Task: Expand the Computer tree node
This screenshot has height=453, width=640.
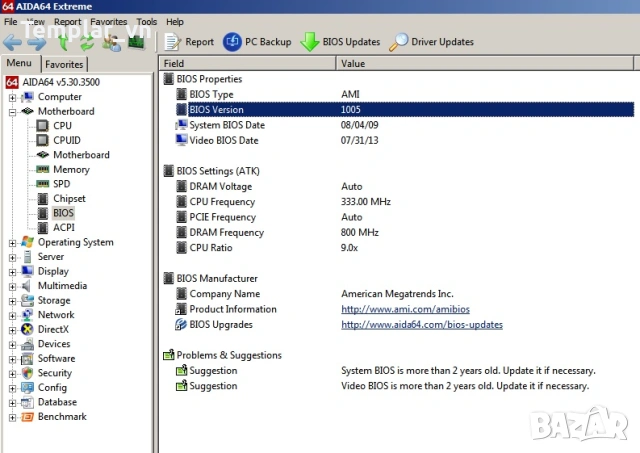Action: pyautogui.click(x=13, y=98)
